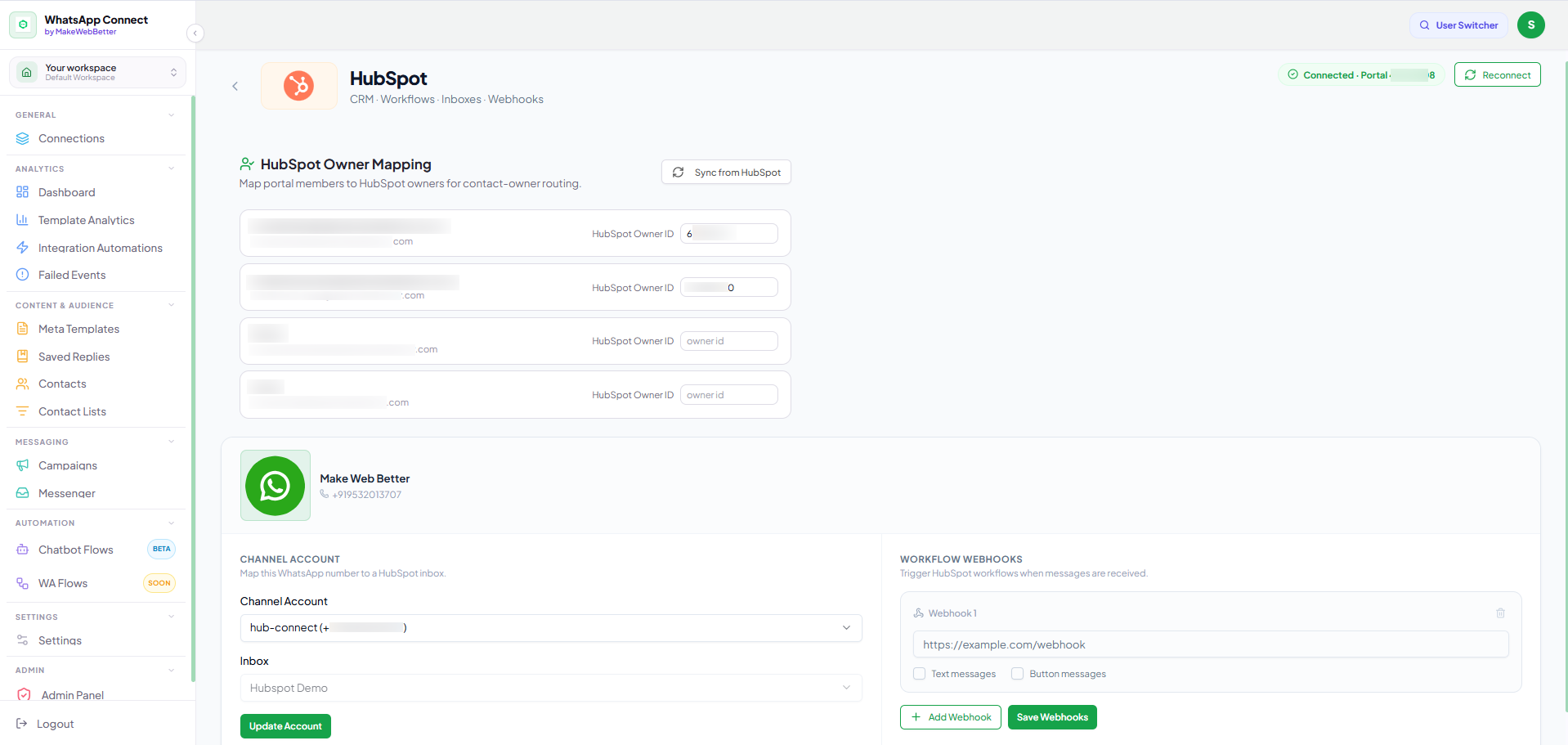The height and width of the screenshot is (745, 1568).
Task: Click the Logout arrow icon
Action: (x=22, y=724)
